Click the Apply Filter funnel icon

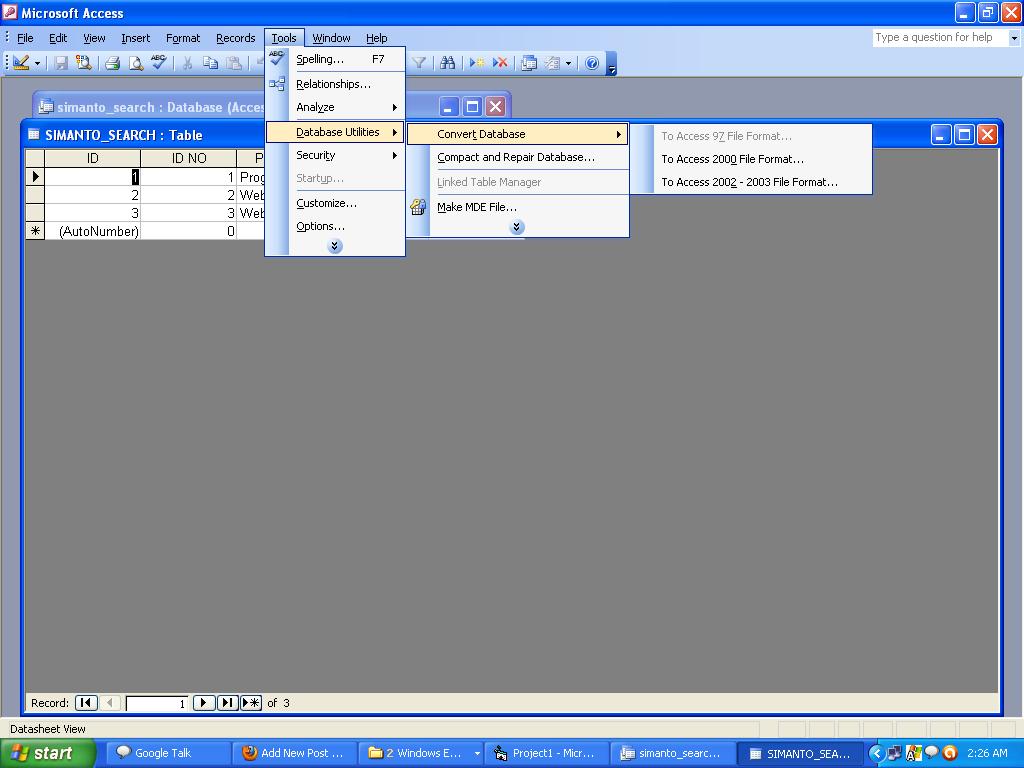pos(419,63)
